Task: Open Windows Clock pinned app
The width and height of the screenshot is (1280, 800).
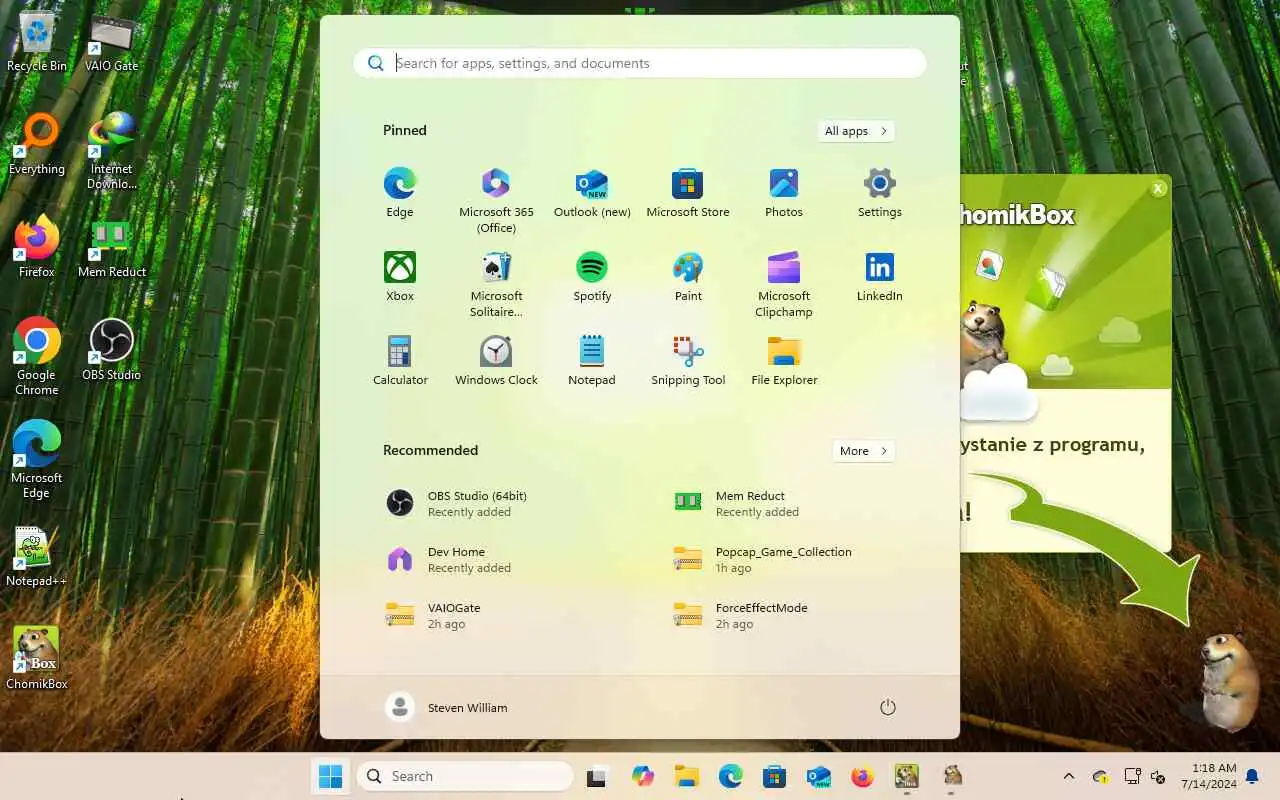Action: [x=496, y=361]
